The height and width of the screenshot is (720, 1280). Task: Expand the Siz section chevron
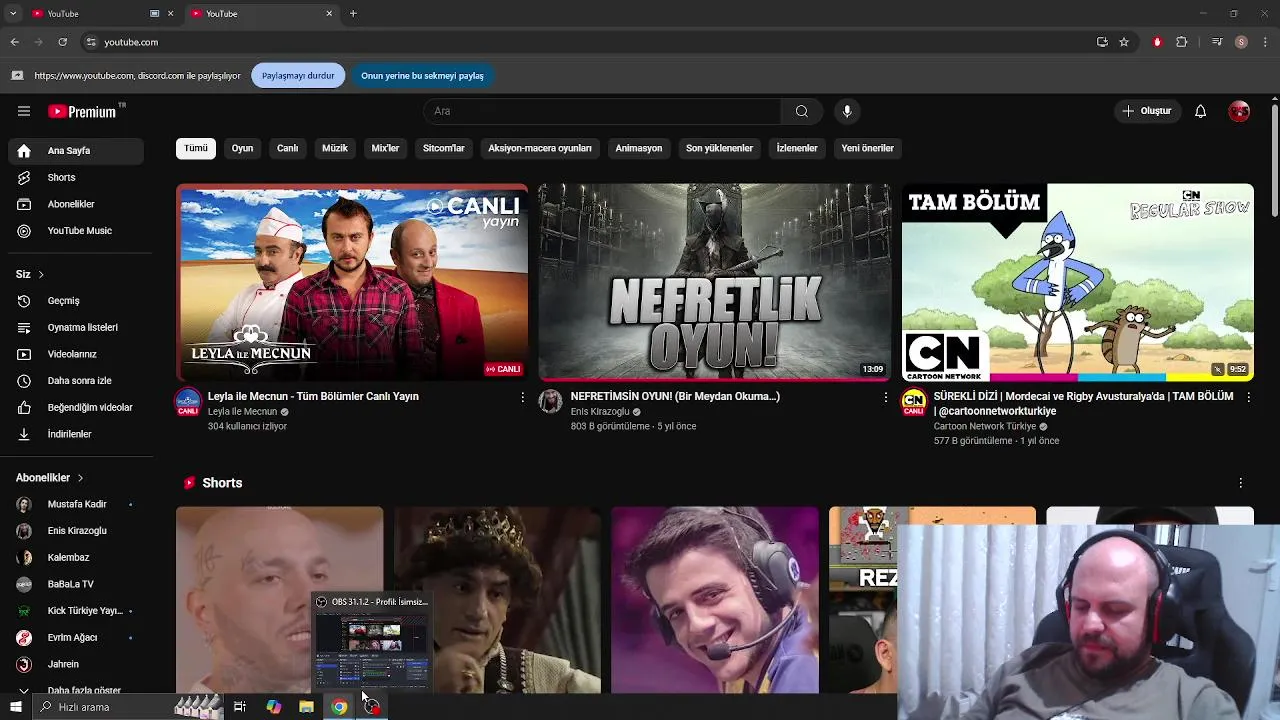41,274
